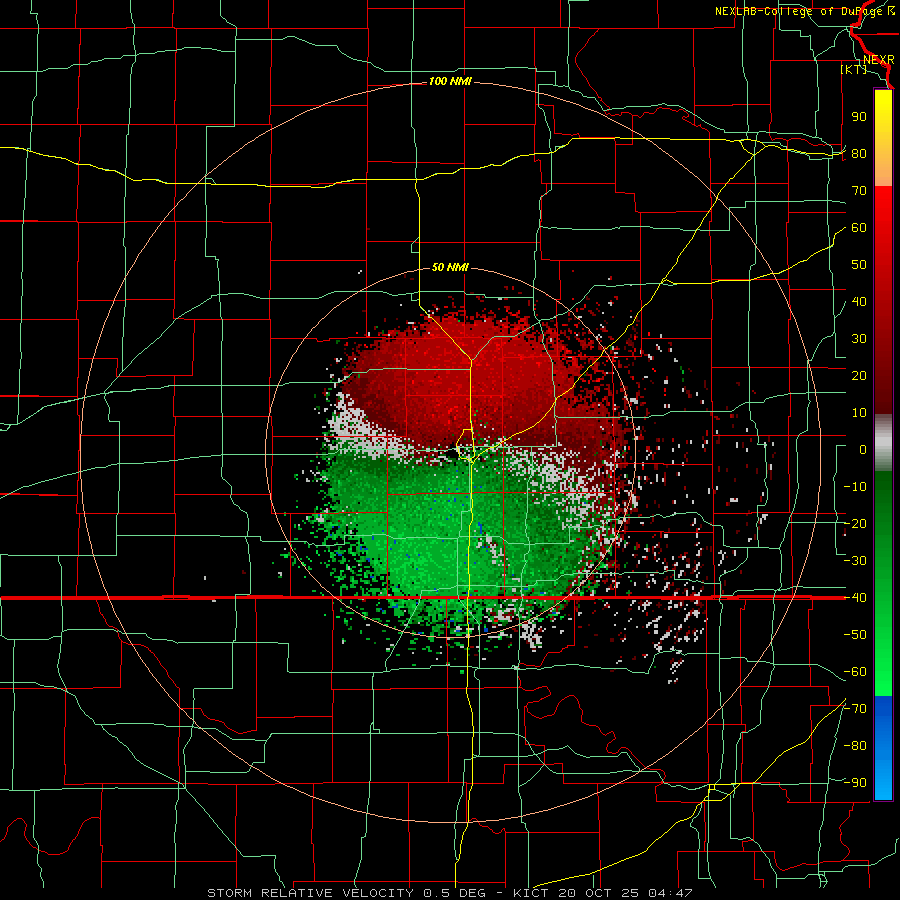Image resolution: width=900 pixels, height=900 pixels.
Task: Select the storm relative velocity caption text
Action: 449,893
